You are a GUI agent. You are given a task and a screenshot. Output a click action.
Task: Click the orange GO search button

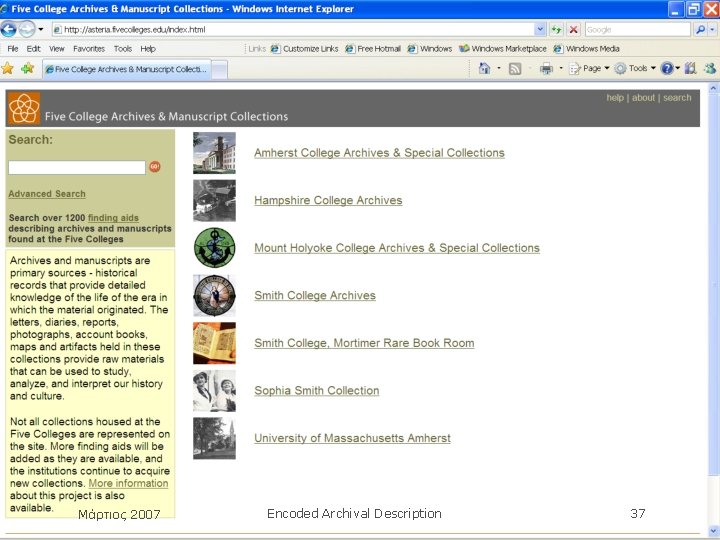click(155, 166)
